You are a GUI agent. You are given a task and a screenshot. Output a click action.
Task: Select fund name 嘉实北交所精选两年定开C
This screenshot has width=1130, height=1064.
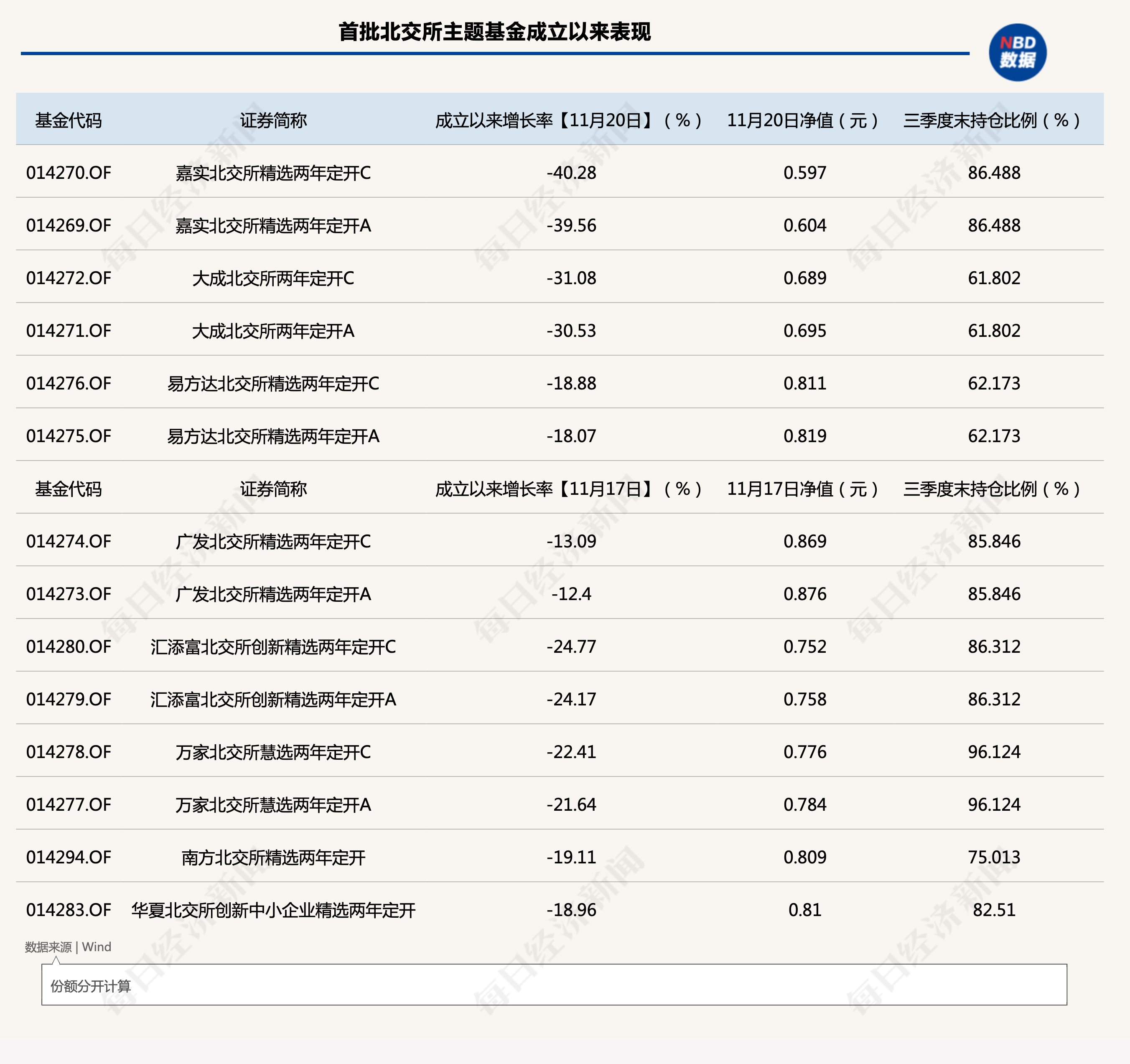[273, 173]
